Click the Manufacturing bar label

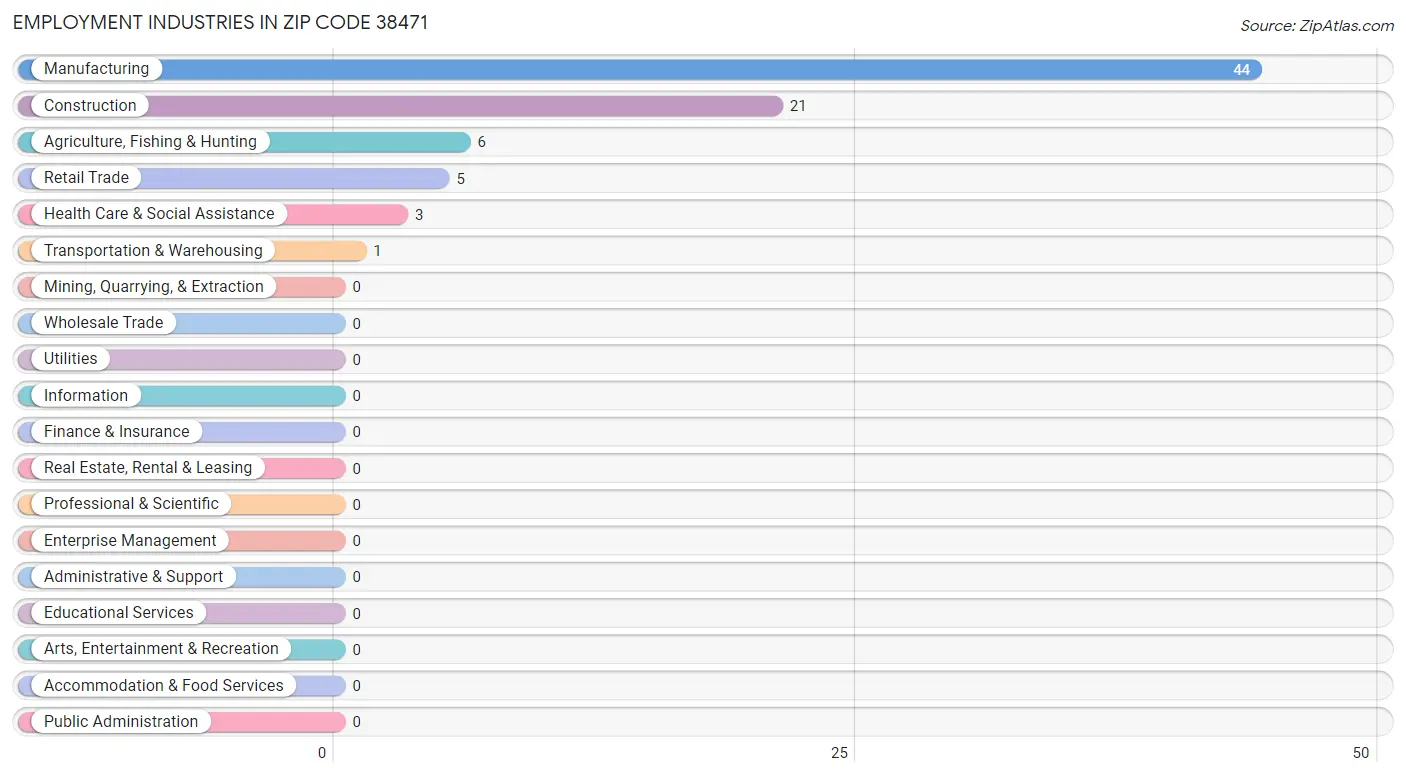click(x=96, y=69)
